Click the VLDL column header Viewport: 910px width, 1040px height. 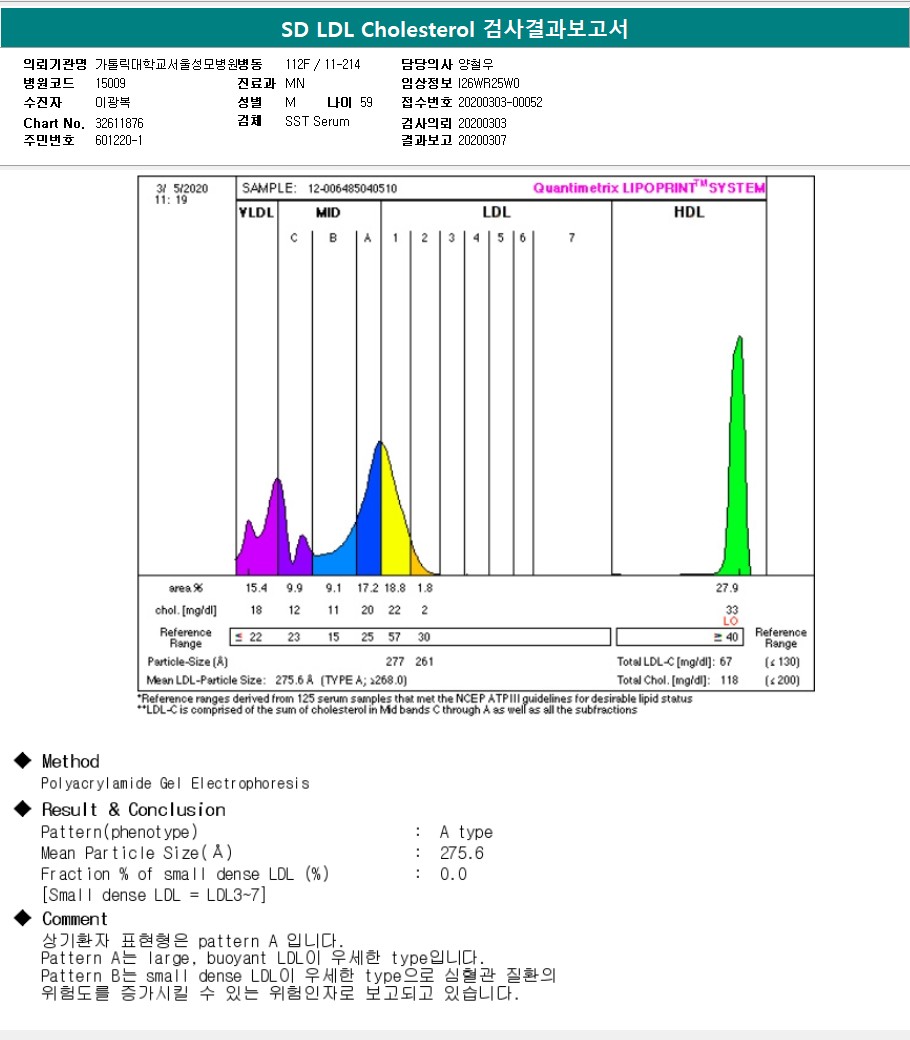coord(256,212)
